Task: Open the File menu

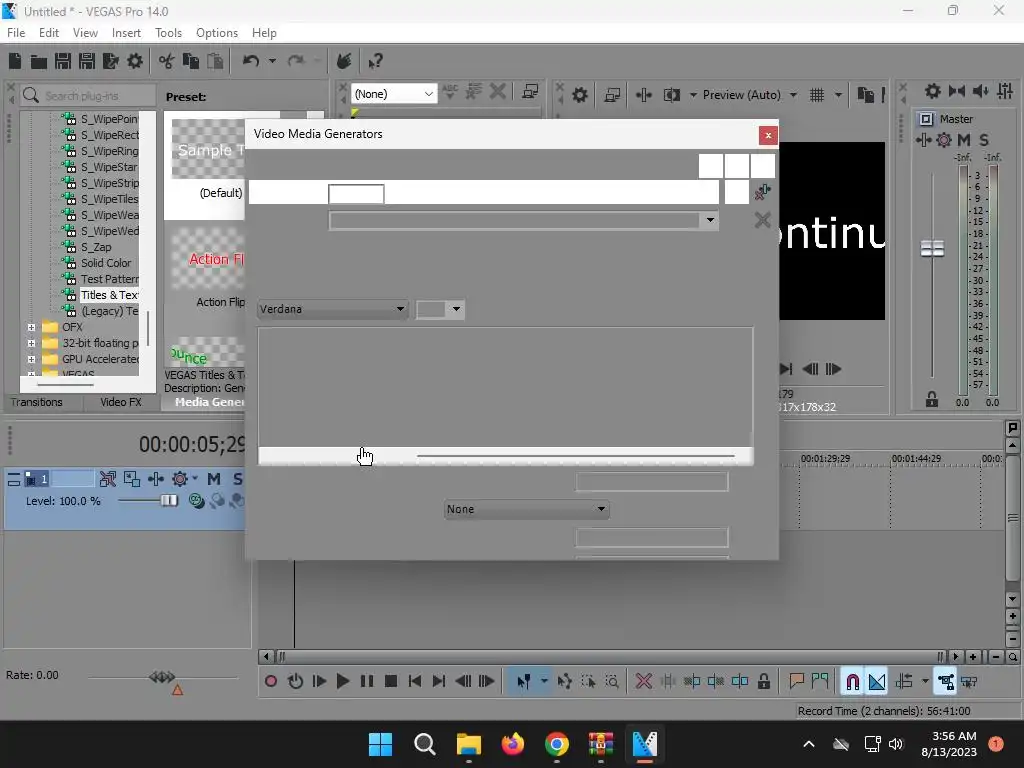Action: 16,33
